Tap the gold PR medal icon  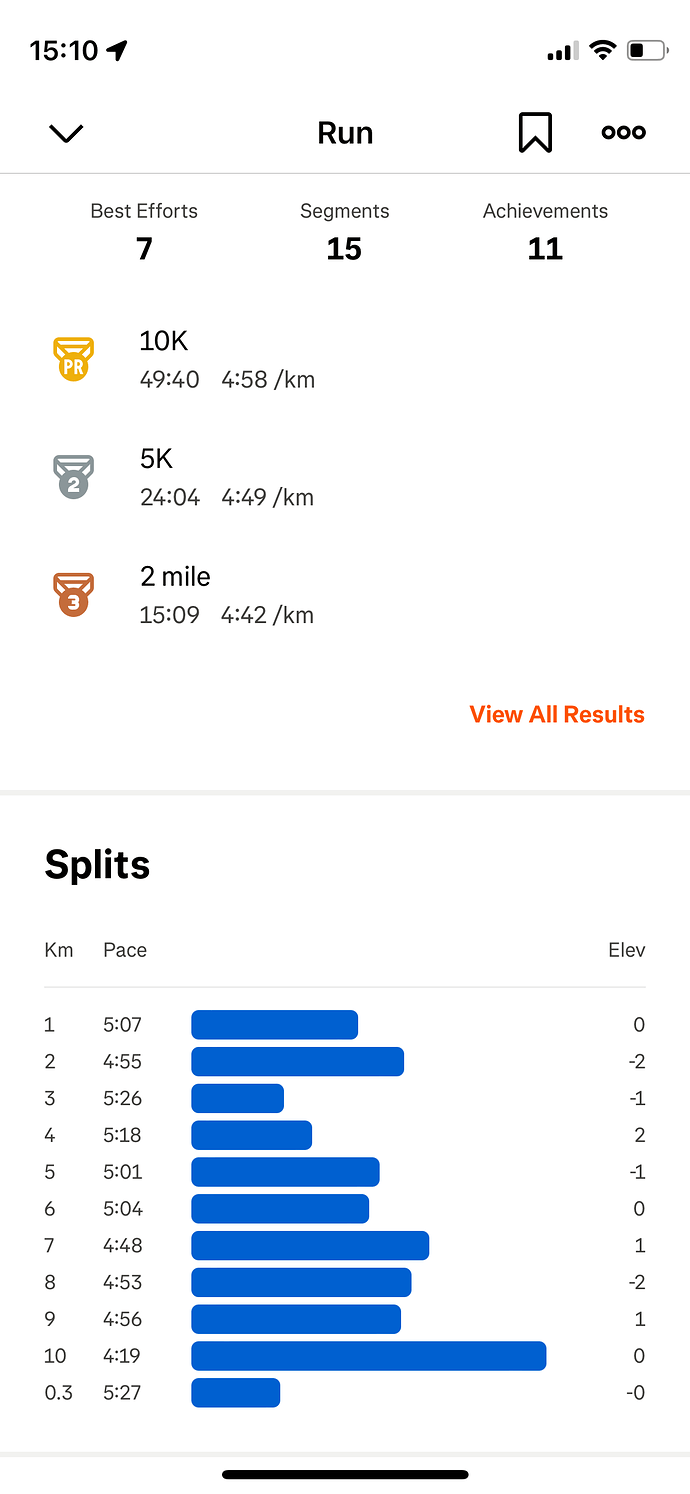(x=73, y=359)
